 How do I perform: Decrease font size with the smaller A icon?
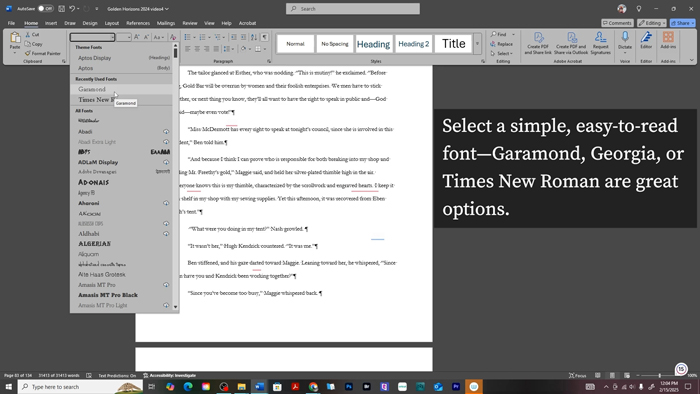point(146,37)
